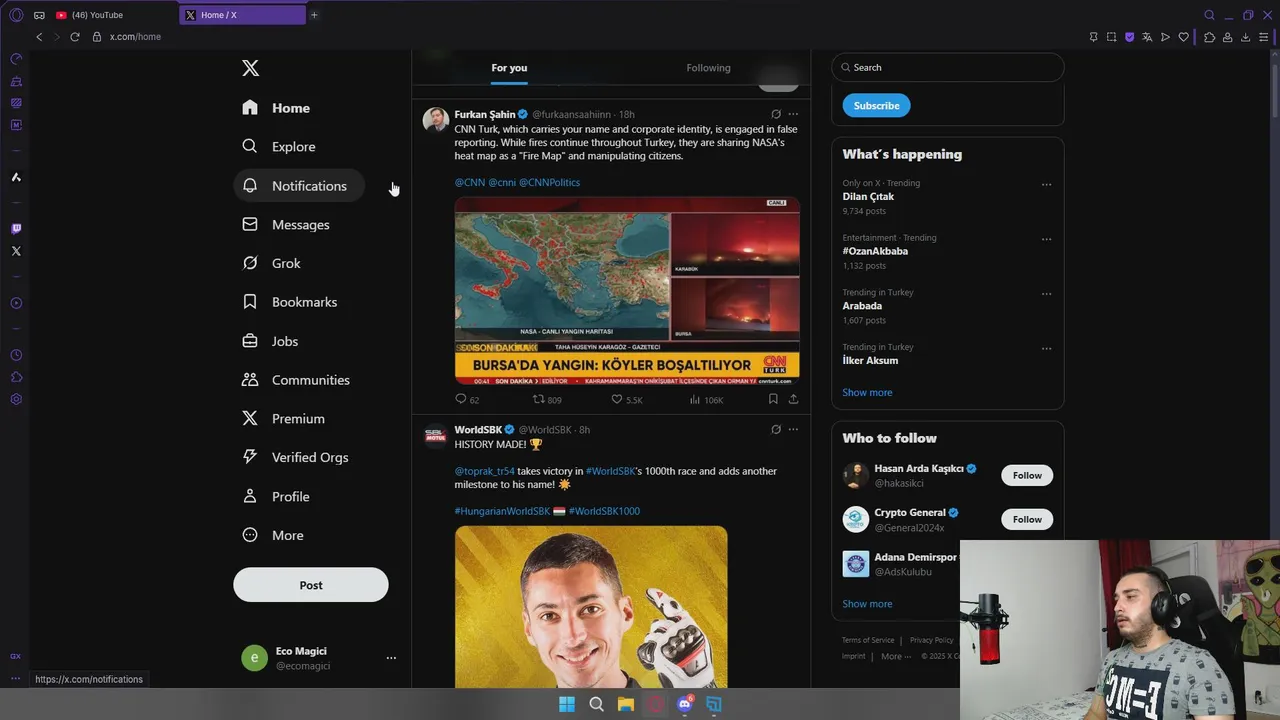Open Verified Orgs page
The width and height of the screenshot is (1280, 720).
point(296,457)
